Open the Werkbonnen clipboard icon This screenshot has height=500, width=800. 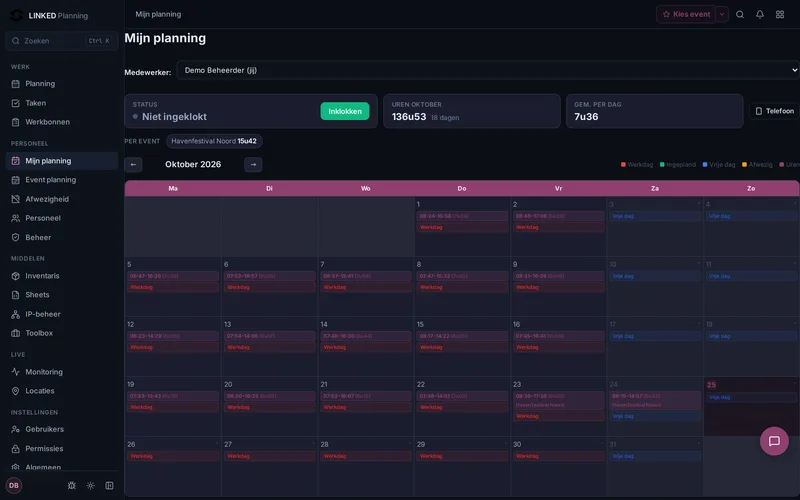16,122
